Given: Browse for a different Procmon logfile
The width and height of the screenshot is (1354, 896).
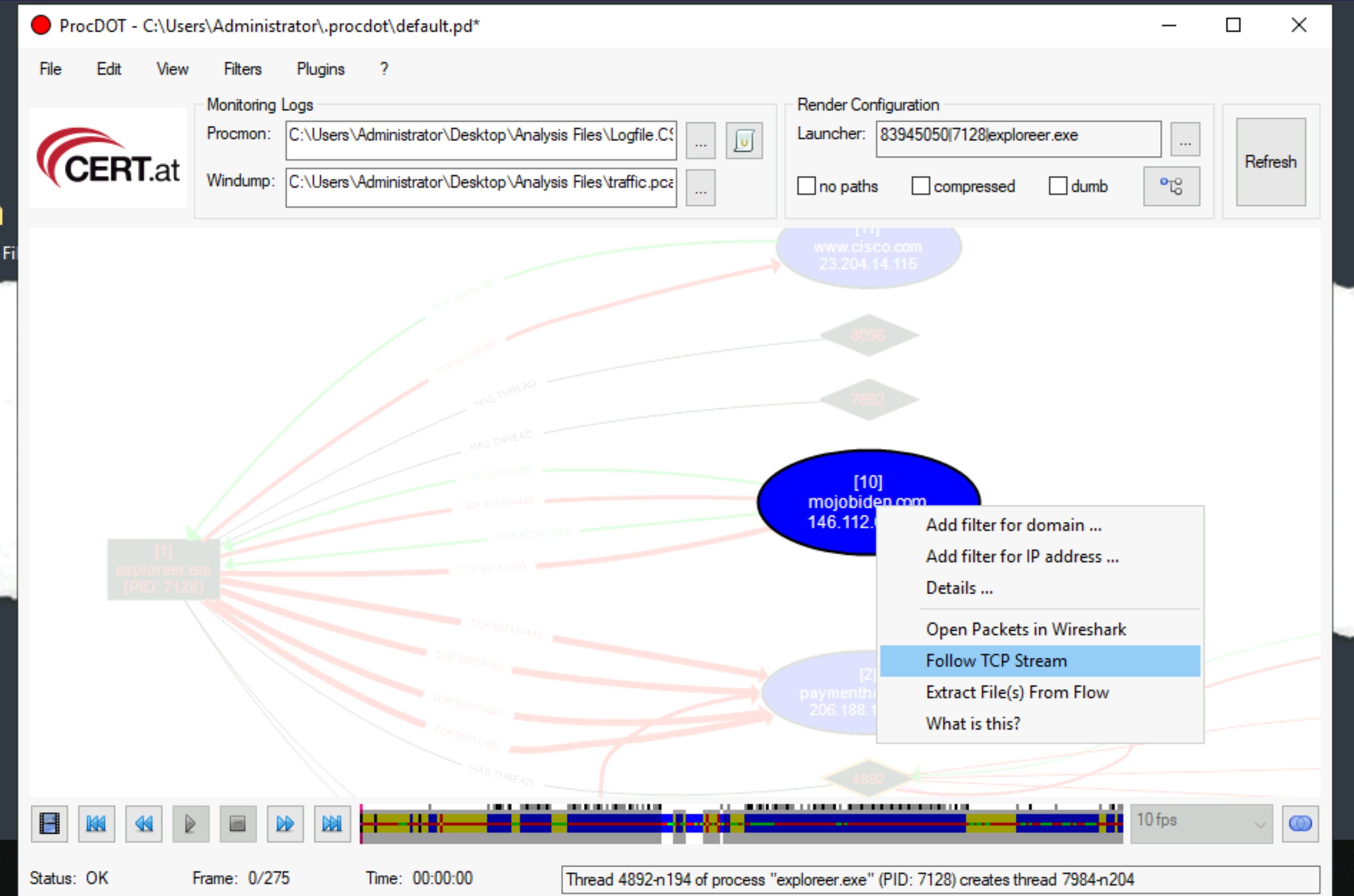Looking at the screenshot, I should click(x=701, y=141).
